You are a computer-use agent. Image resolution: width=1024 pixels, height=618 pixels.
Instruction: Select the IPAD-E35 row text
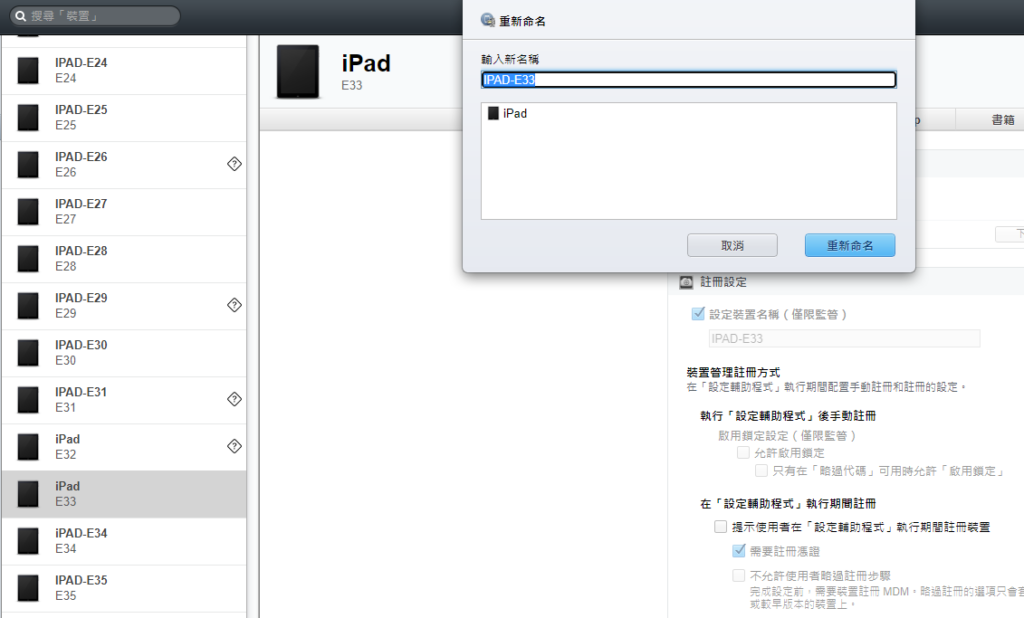pos(81,580)
